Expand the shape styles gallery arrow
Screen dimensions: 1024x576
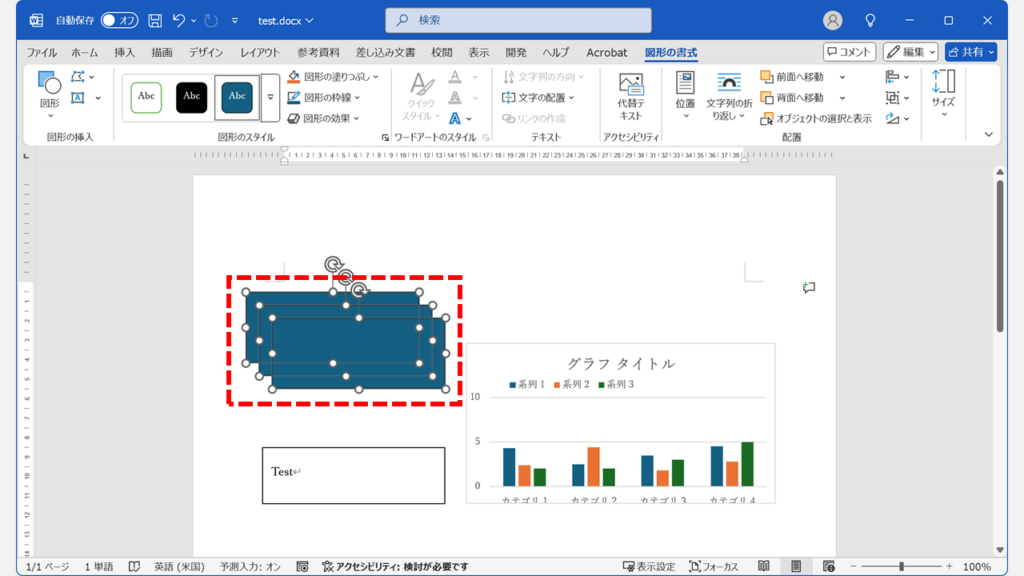pos(270,97)
